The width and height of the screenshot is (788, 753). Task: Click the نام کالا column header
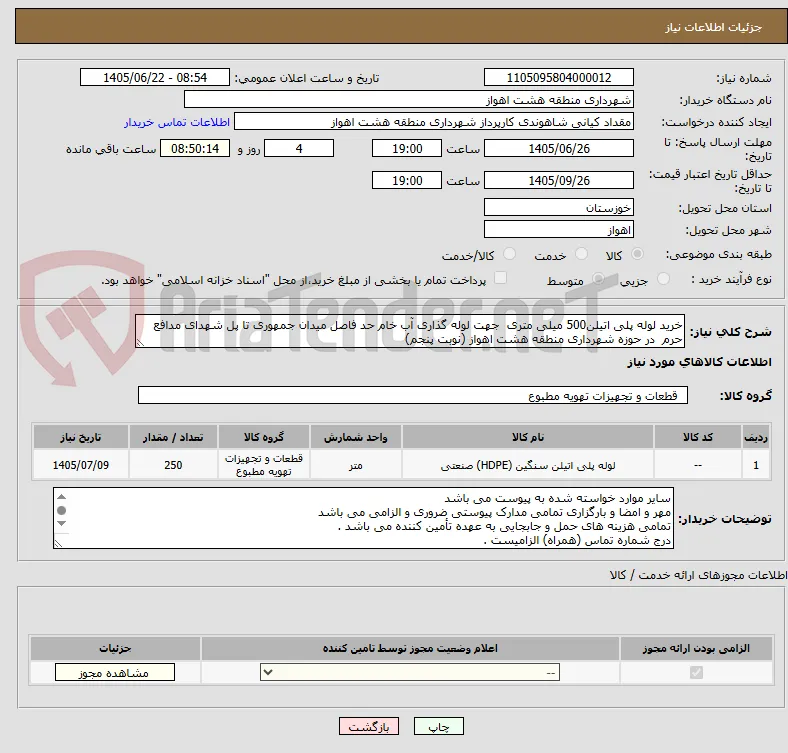[x=528, y=437]
